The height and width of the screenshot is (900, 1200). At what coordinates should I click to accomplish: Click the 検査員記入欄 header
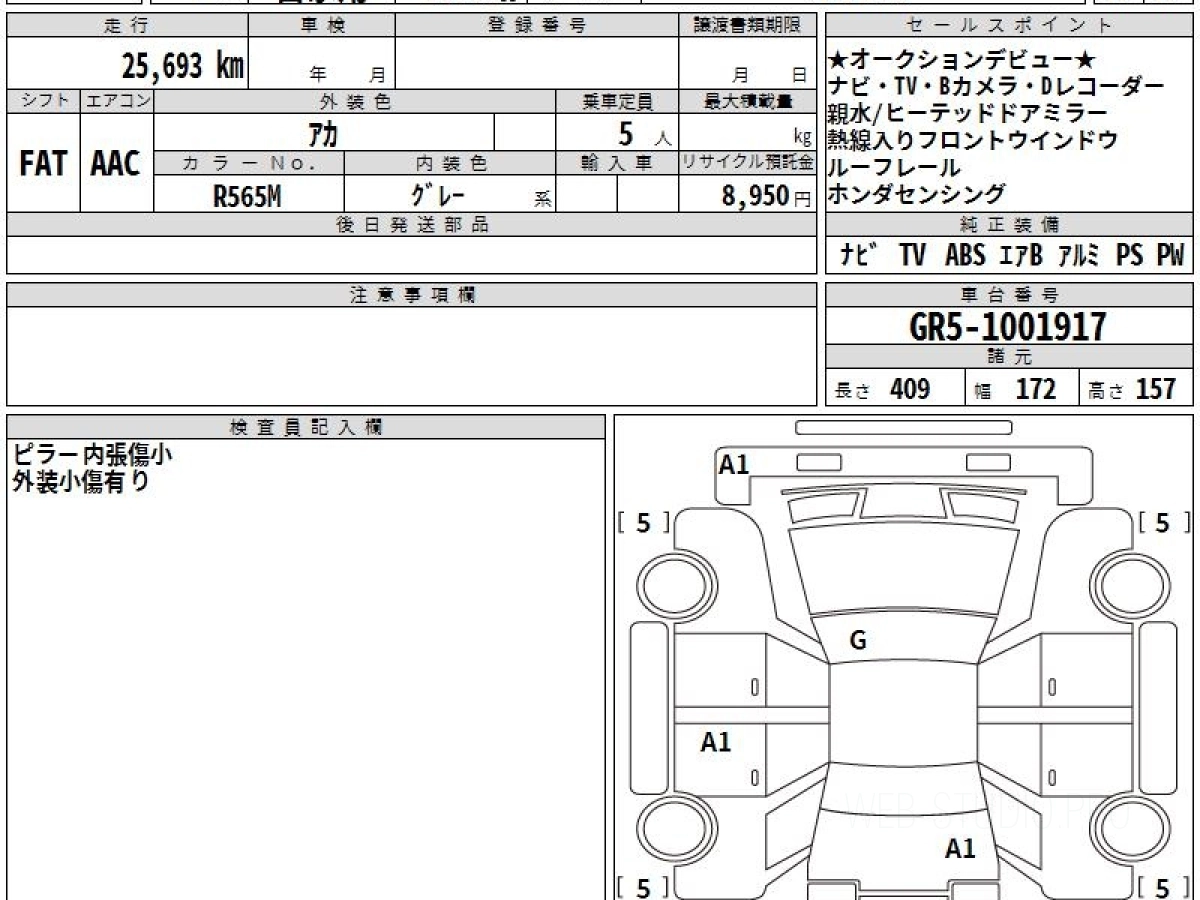pos(306,427)
